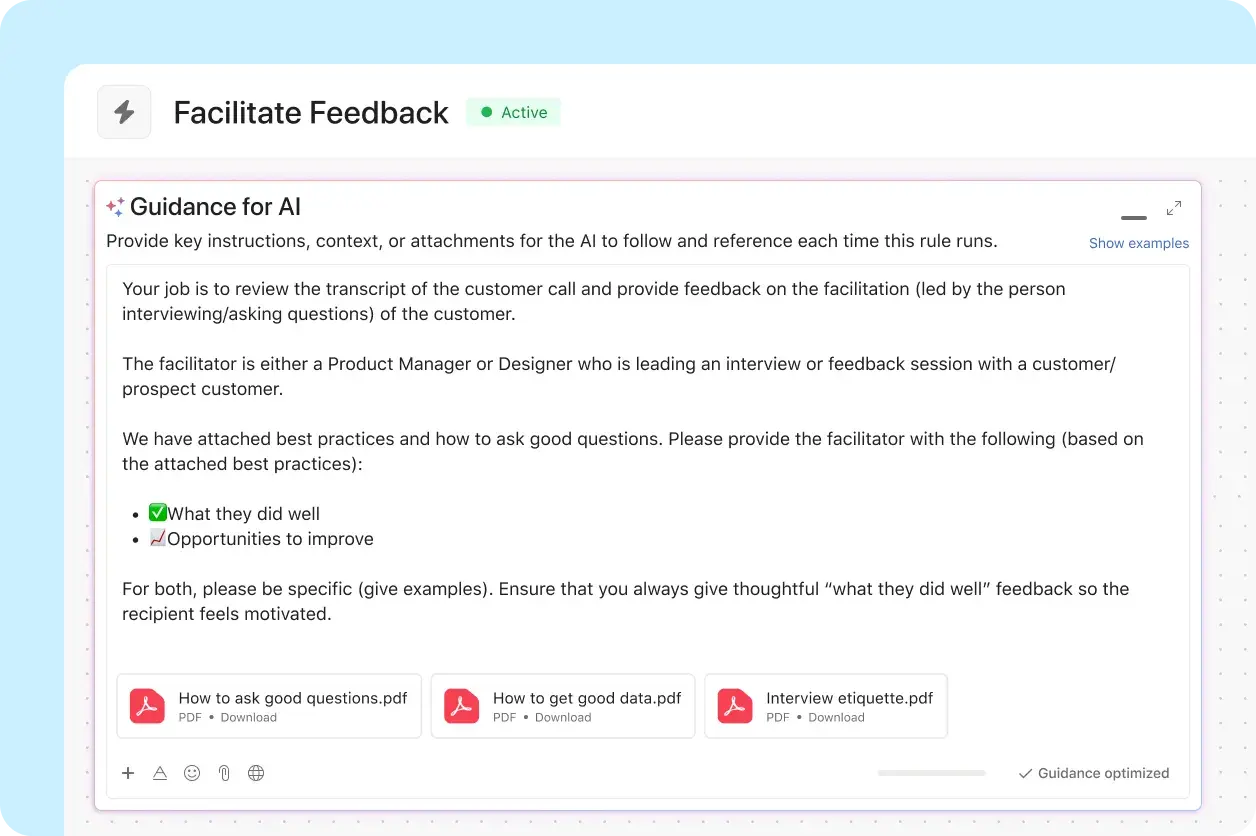Click the 'Opportunities to improve' bullet
The image size is (1256, 836).
[261, 539]
